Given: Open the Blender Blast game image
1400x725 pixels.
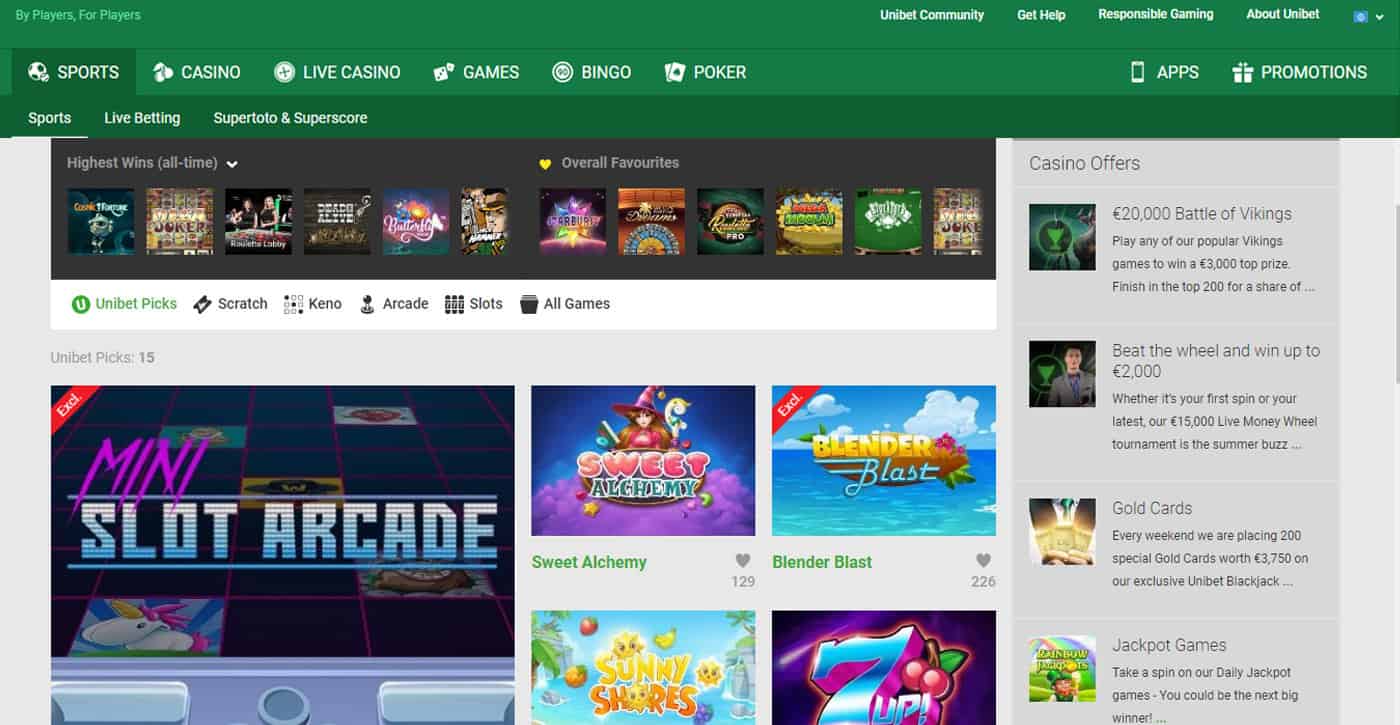Looking at the screenshot, I should pyautogui.click(x=884, y=461).
